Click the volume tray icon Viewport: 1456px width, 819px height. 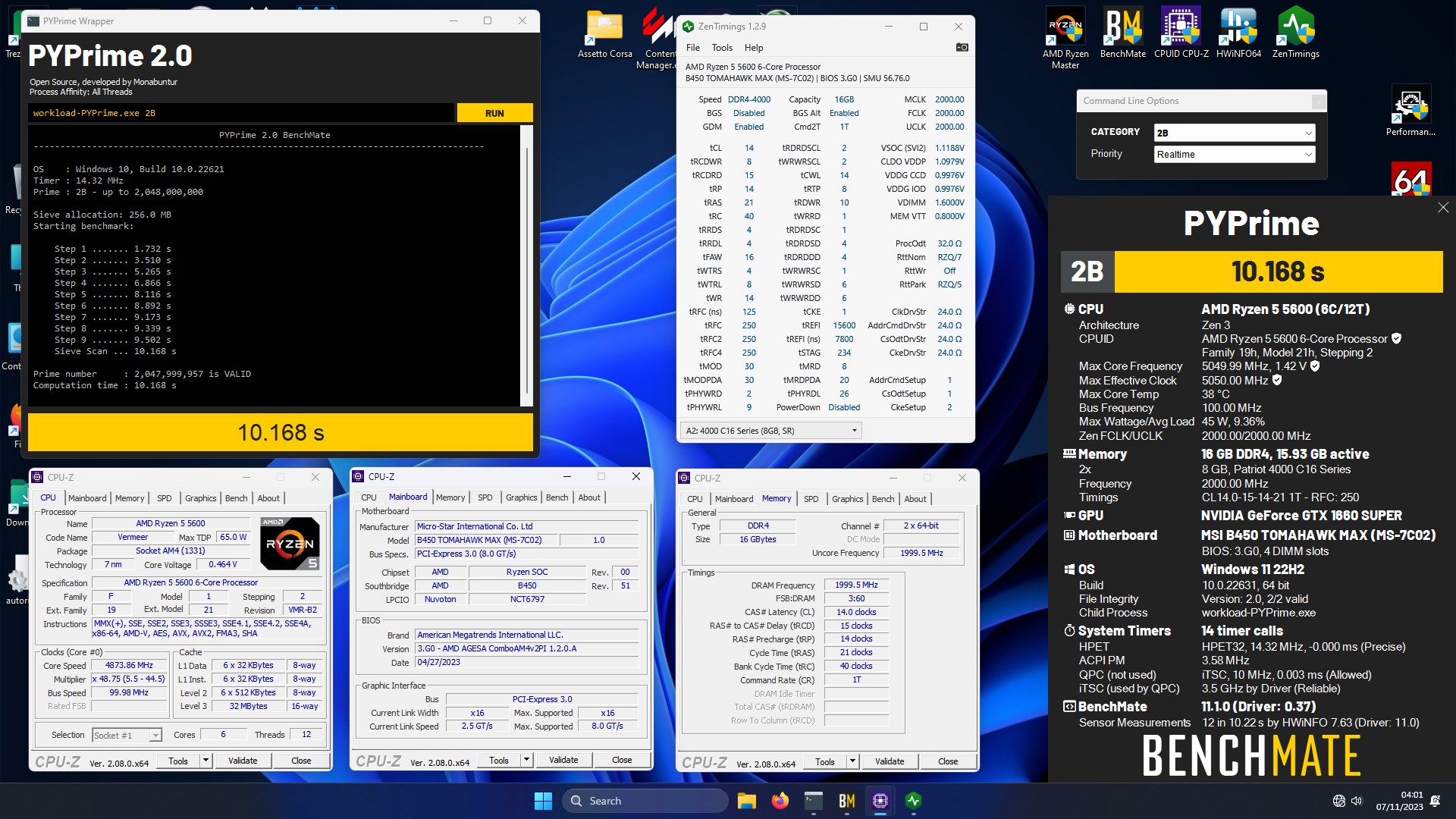(x=1356, y=801)
